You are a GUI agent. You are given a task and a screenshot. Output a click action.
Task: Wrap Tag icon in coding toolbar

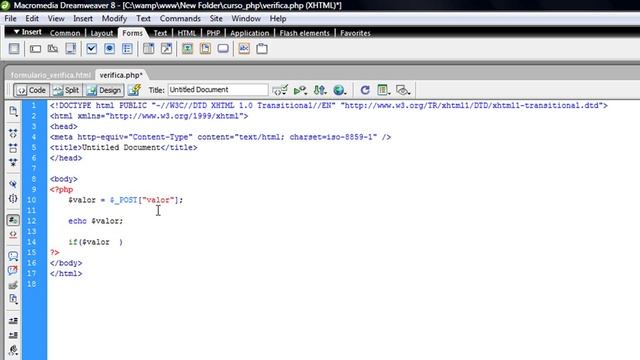click(x=13, y=285)
